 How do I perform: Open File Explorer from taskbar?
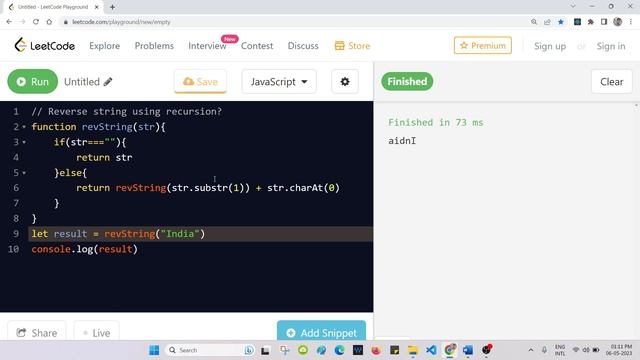point(413,350)
